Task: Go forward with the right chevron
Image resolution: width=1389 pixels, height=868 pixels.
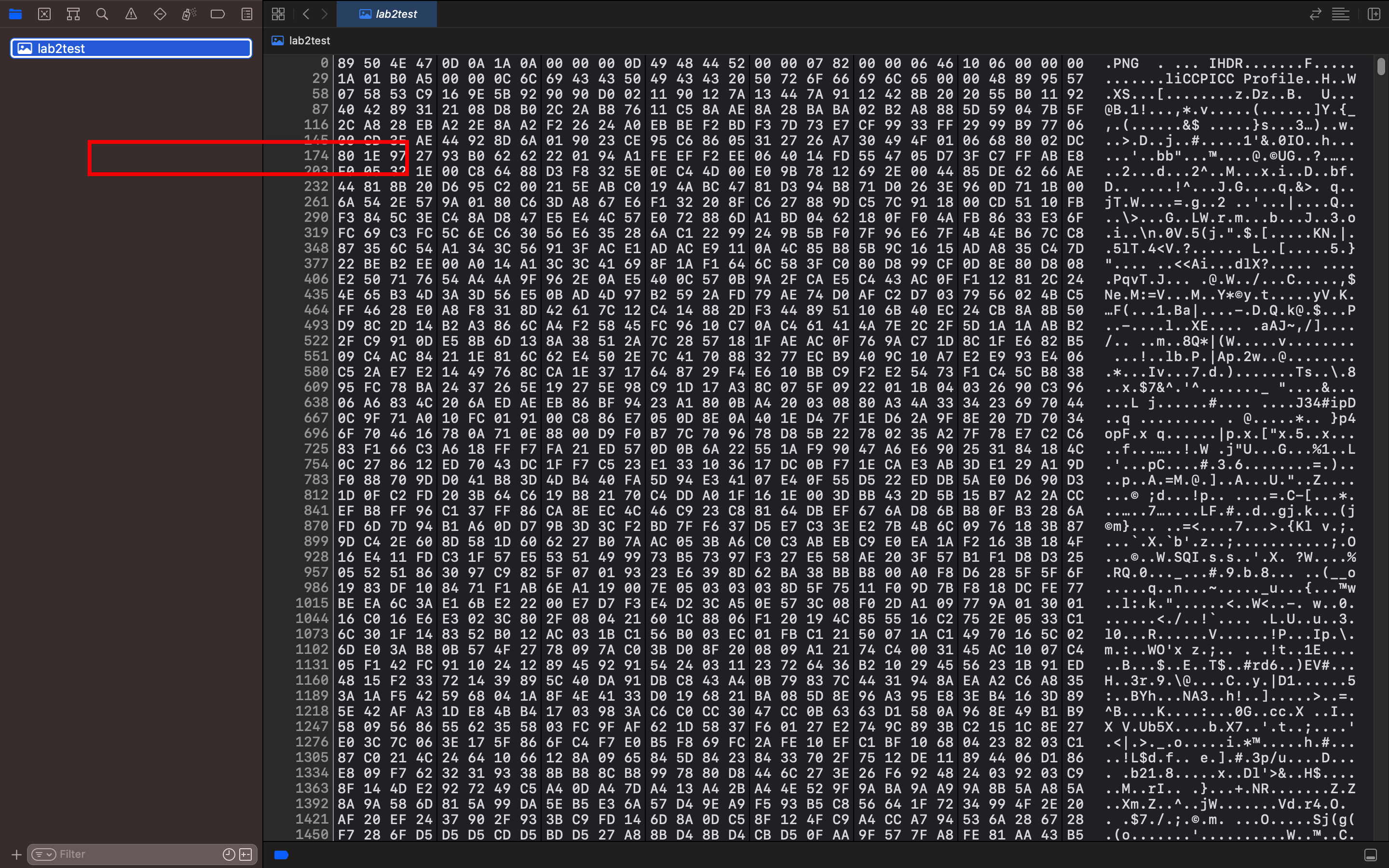Action: coord(324,14)
